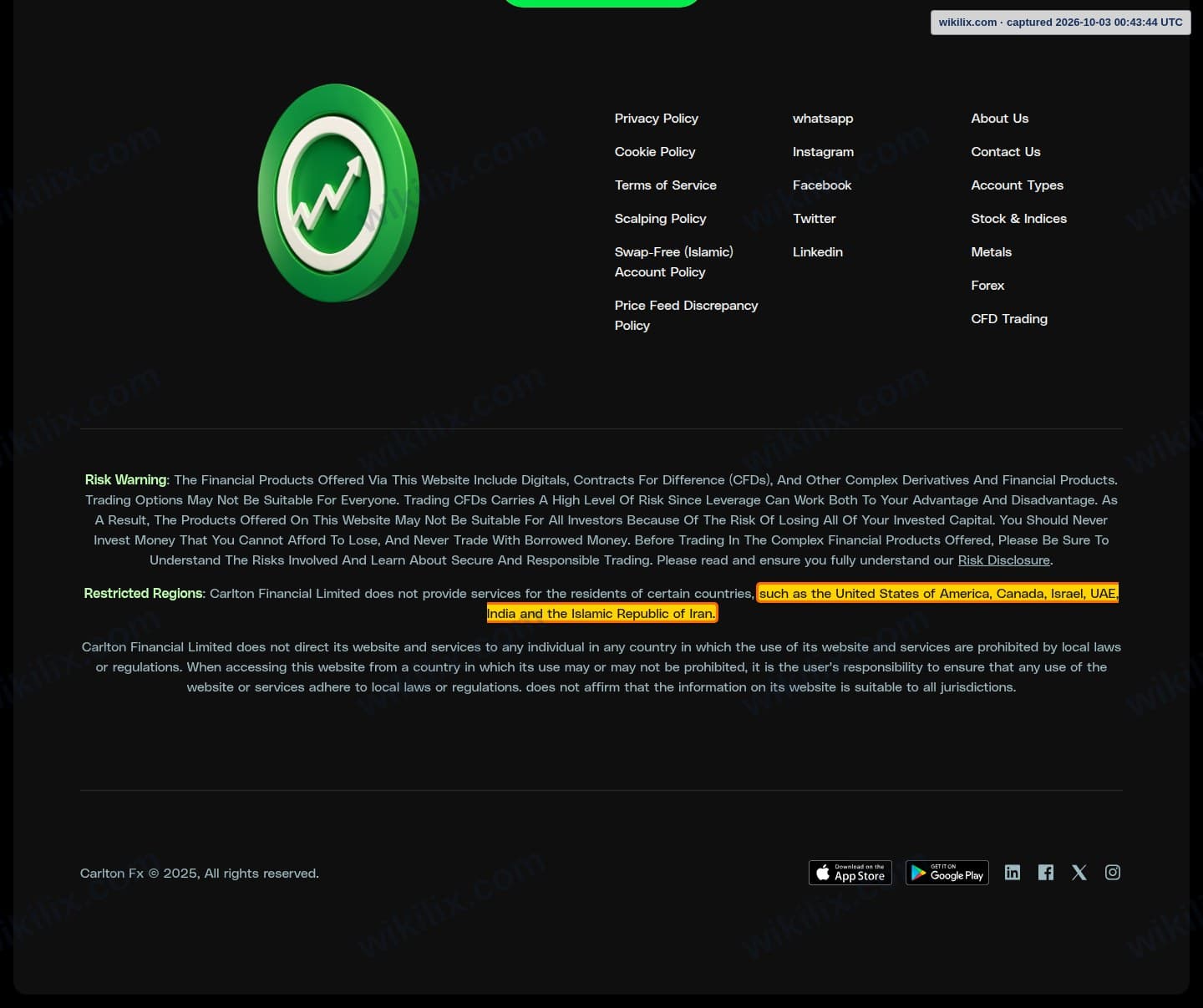Viewport: 1203px width, 1008px height.
Task: Open the Linkedin text link
Action: click(x=818, y=252)
